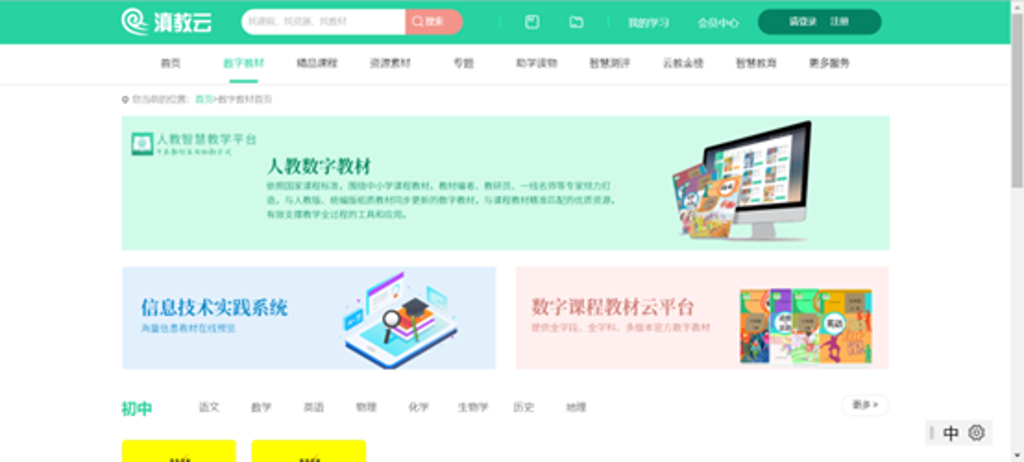1024x462 pixels.
Task: Open the 精品课程 navigation tab
Action: tap(317, 63)
